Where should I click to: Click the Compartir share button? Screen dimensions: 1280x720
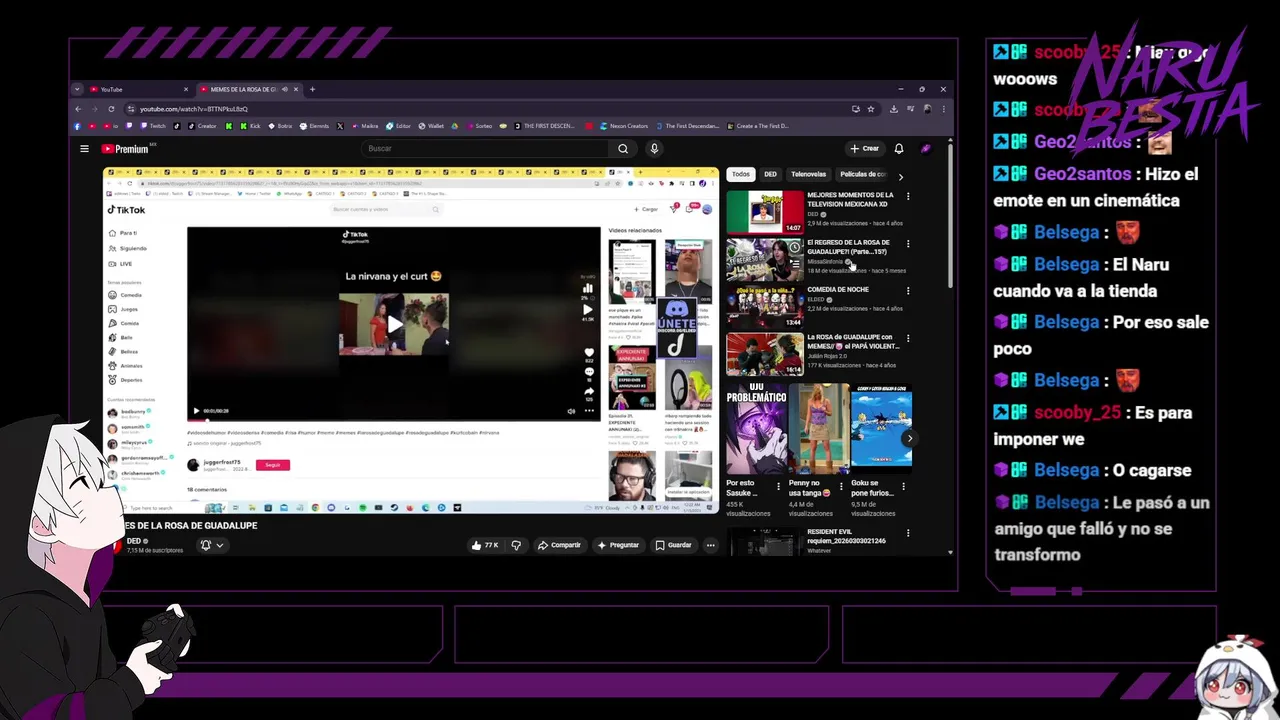tap(559, 545)
